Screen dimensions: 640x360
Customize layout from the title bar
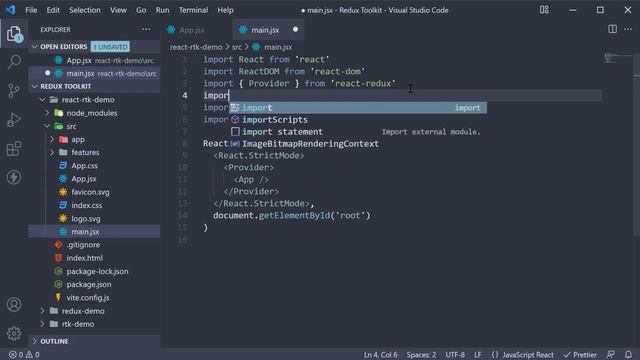544,10
